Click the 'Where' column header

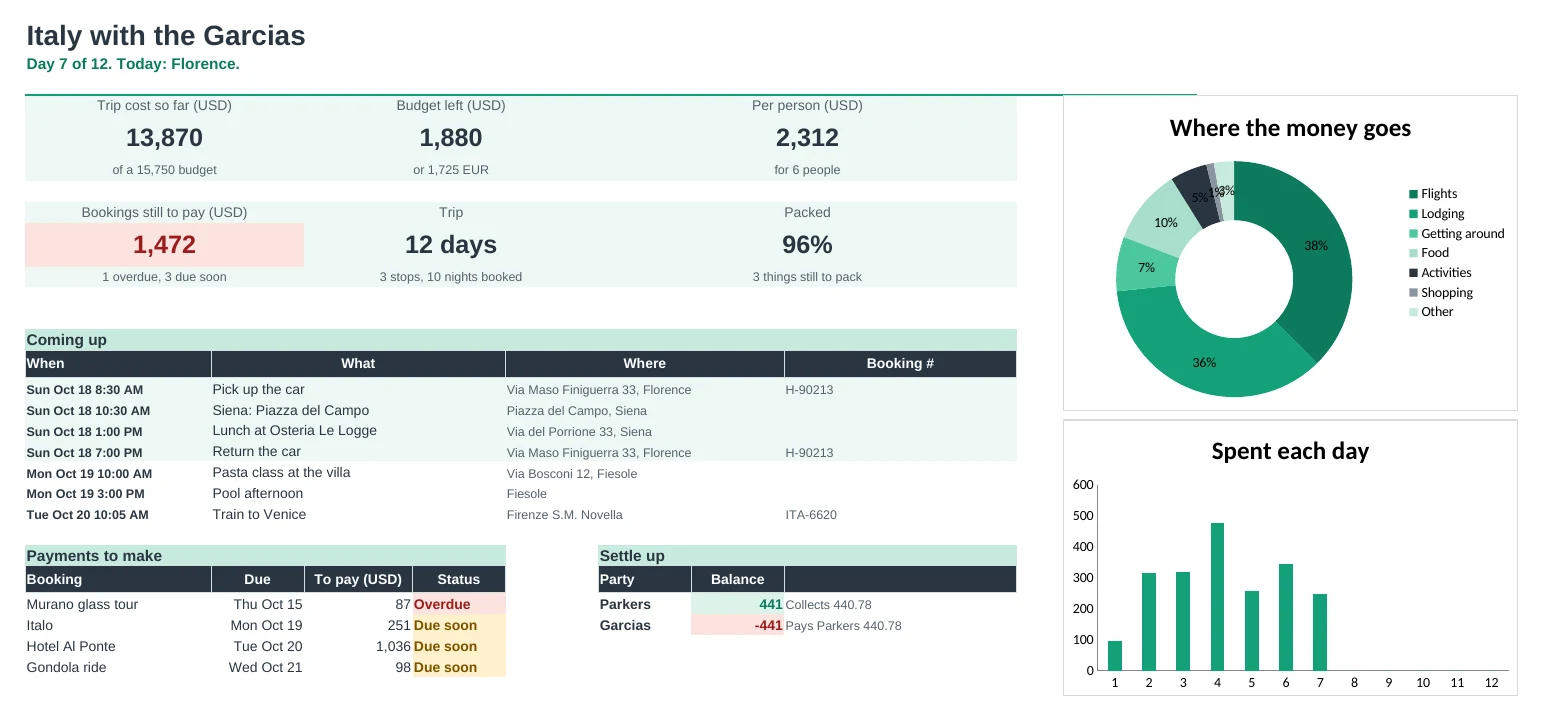click(645, 364)
